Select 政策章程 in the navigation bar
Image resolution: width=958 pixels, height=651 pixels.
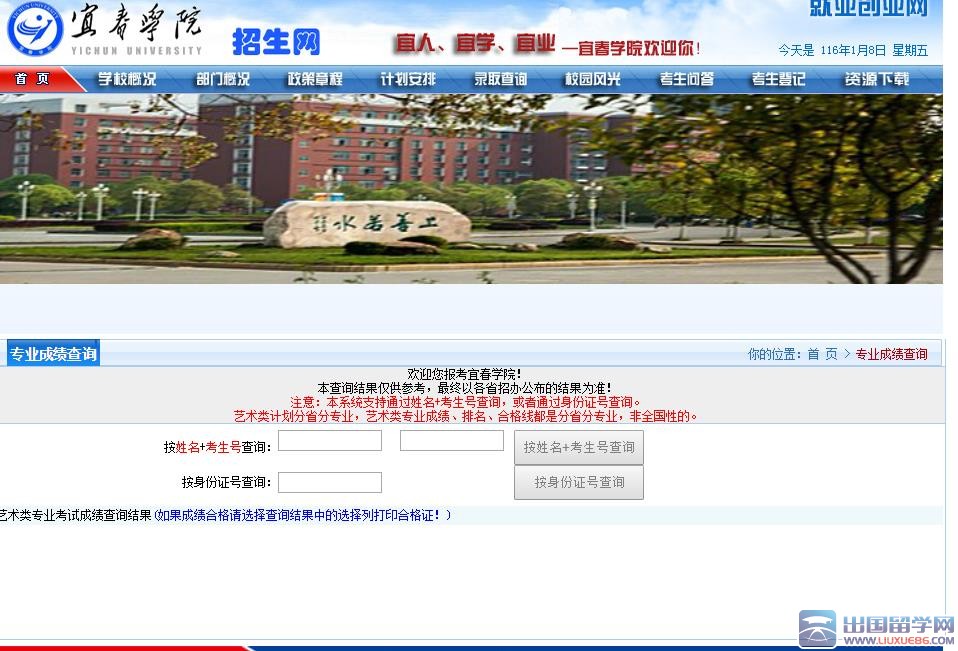pyautogui.click(x=315, y=79)
